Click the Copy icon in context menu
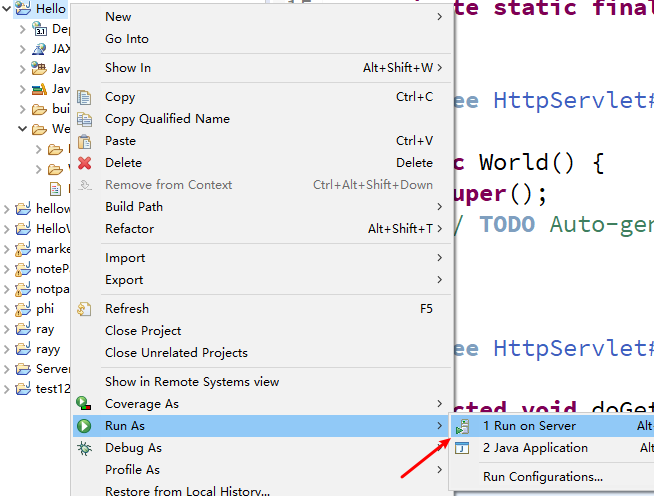Image resolution: width=654 pixels, height=496 pixels. (x=84, y=97)
